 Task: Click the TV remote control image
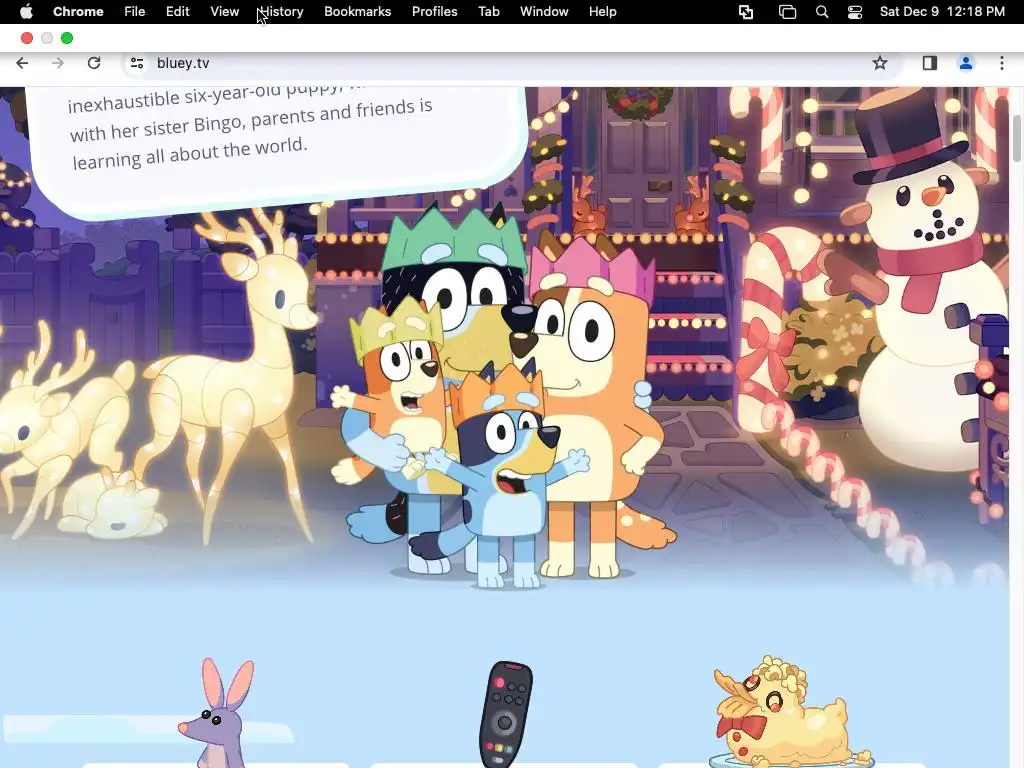pyautogui.click(x=505, y=713)
